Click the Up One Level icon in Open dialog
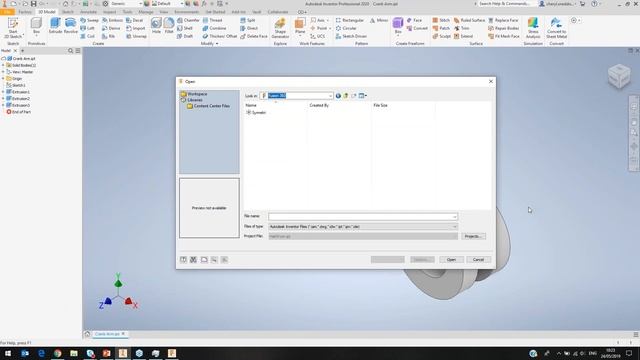 click(346, 96)
